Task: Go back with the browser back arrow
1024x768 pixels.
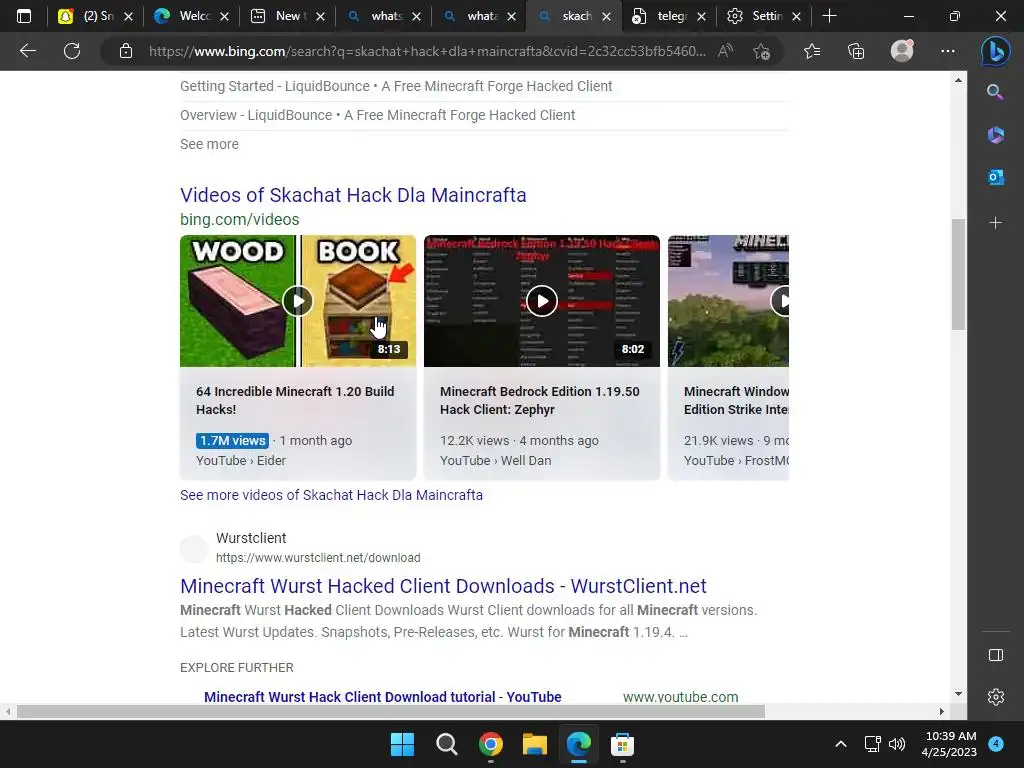Action: click(27, 51)
